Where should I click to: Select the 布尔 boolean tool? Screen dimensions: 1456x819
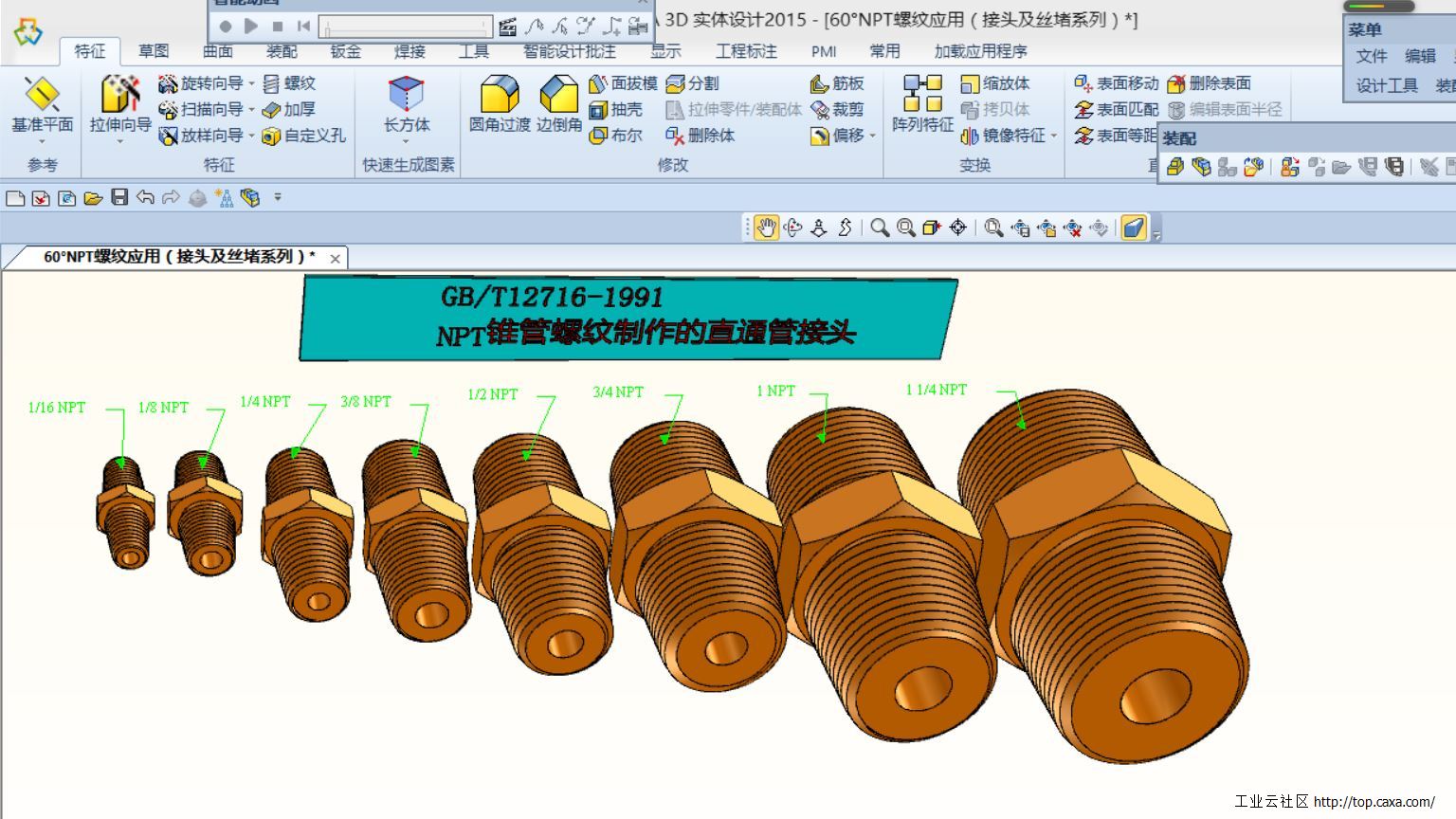615,136
